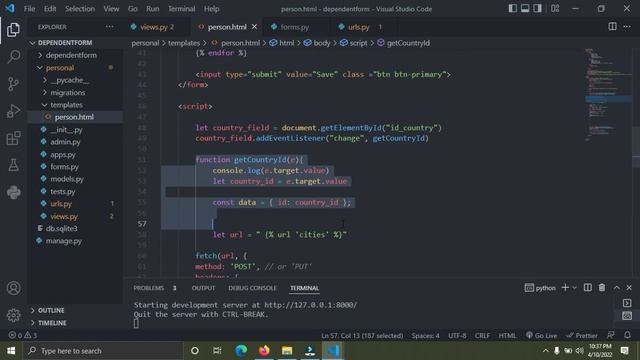Viewport: 640px width, 360px height.
Task: Change CRLF end of line sequence
Action: [482, 336]
